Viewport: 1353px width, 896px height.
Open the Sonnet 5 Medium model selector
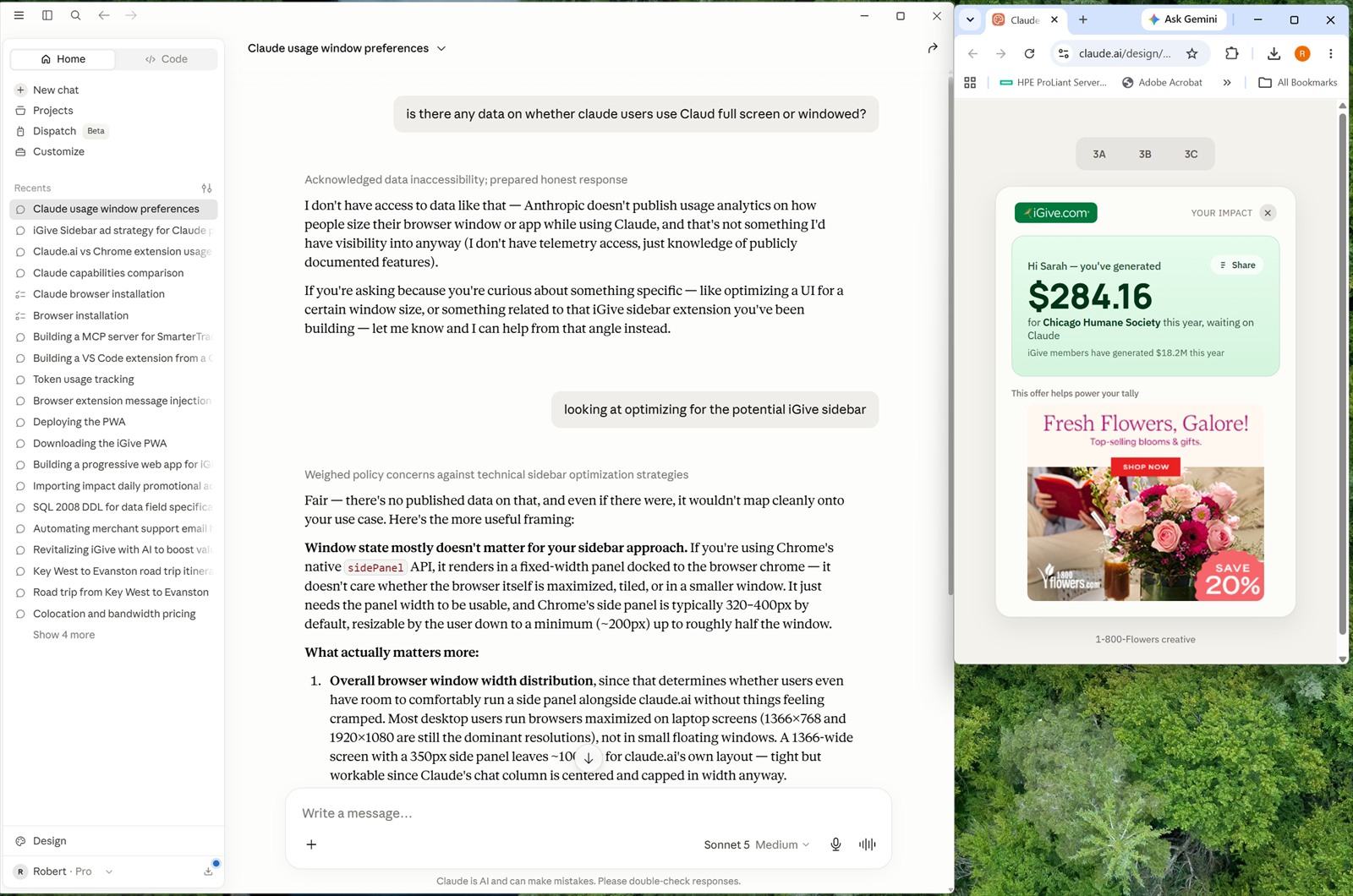click(x=756, y=844)
